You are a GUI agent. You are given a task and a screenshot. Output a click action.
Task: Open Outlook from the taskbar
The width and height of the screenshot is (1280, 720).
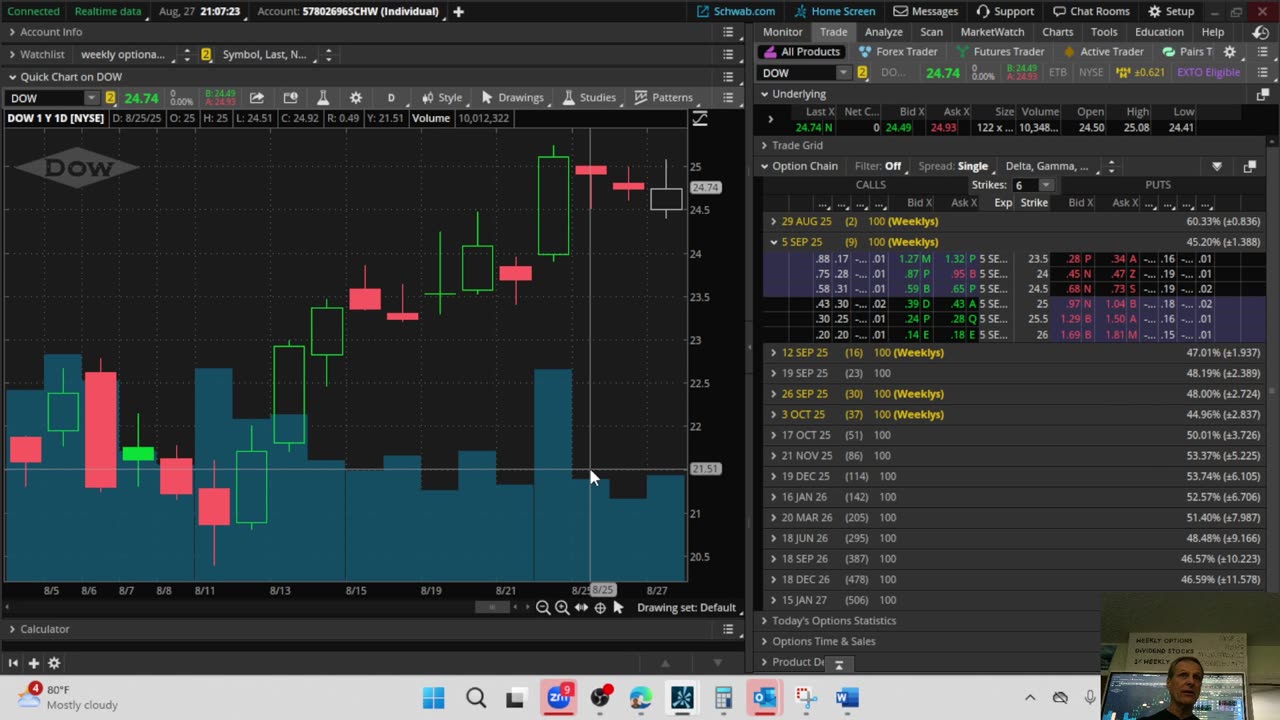[765, 697]
